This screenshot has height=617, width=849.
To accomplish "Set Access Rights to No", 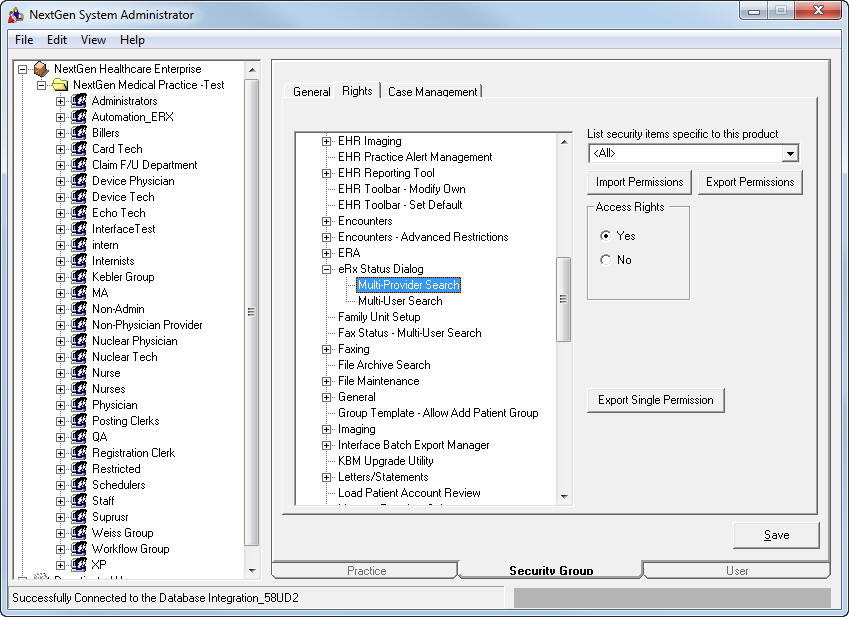I will [605, 260].
